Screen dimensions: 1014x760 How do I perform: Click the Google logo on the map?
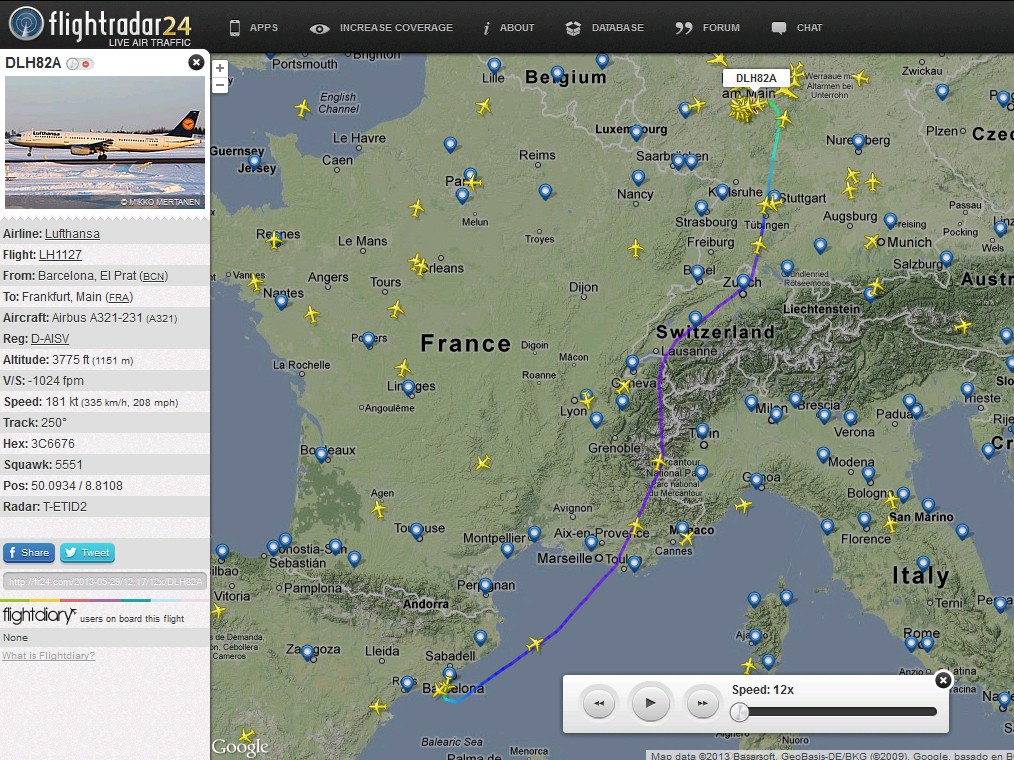click(x=239, y=747)
